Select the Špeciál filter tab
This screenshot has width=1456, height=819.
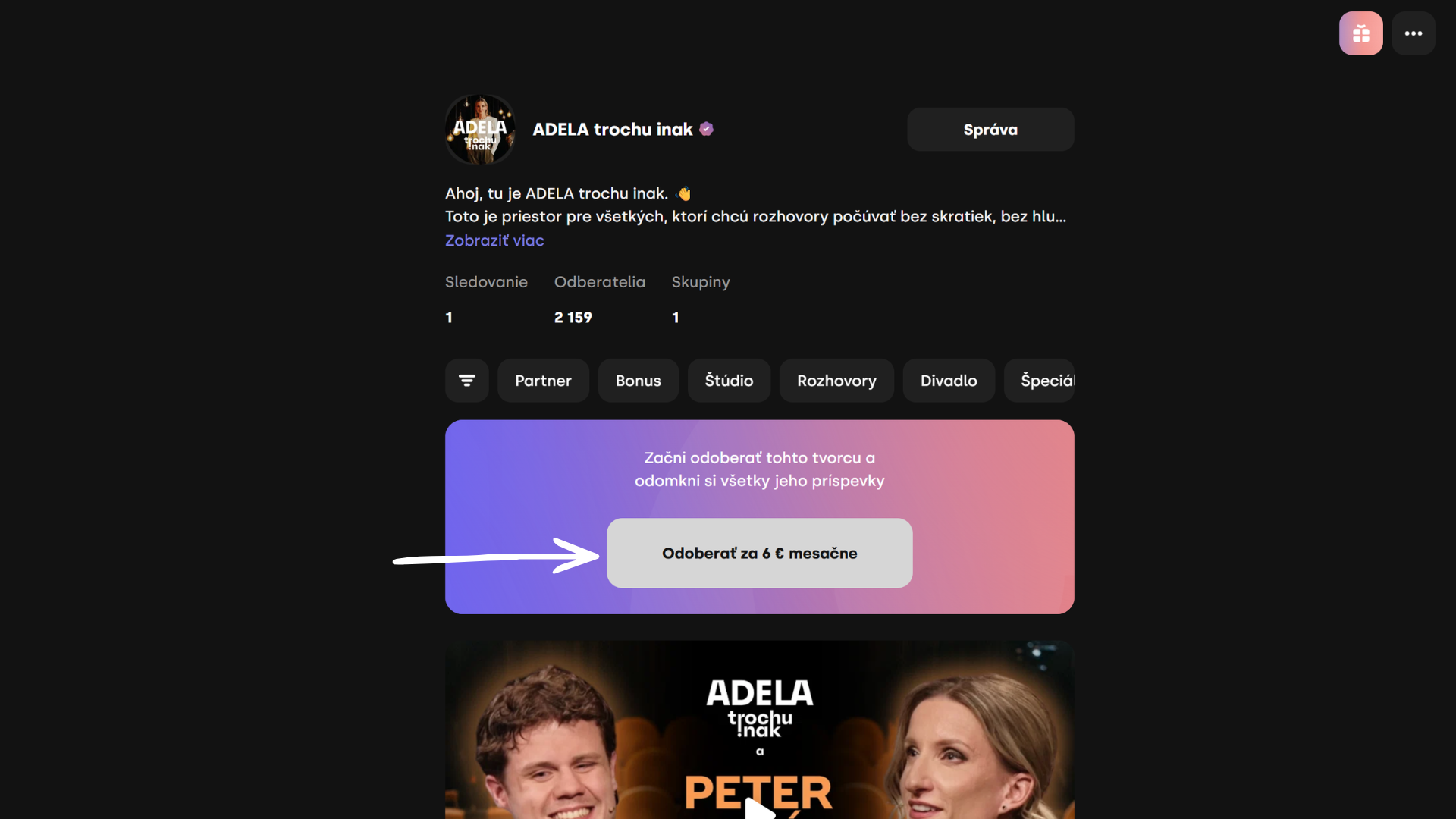pyautogui.click(x=1040, y=381)
